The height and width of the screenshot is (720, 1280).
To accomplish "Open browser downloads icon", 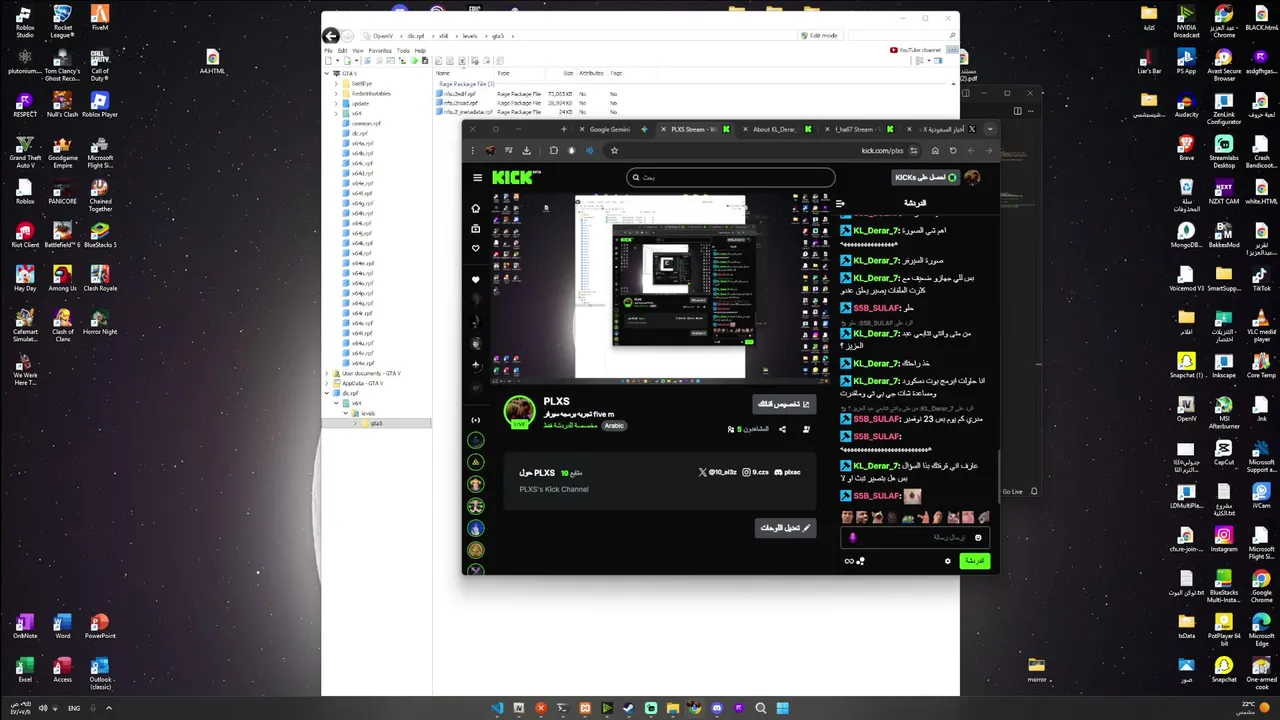I will coord(527,151).
